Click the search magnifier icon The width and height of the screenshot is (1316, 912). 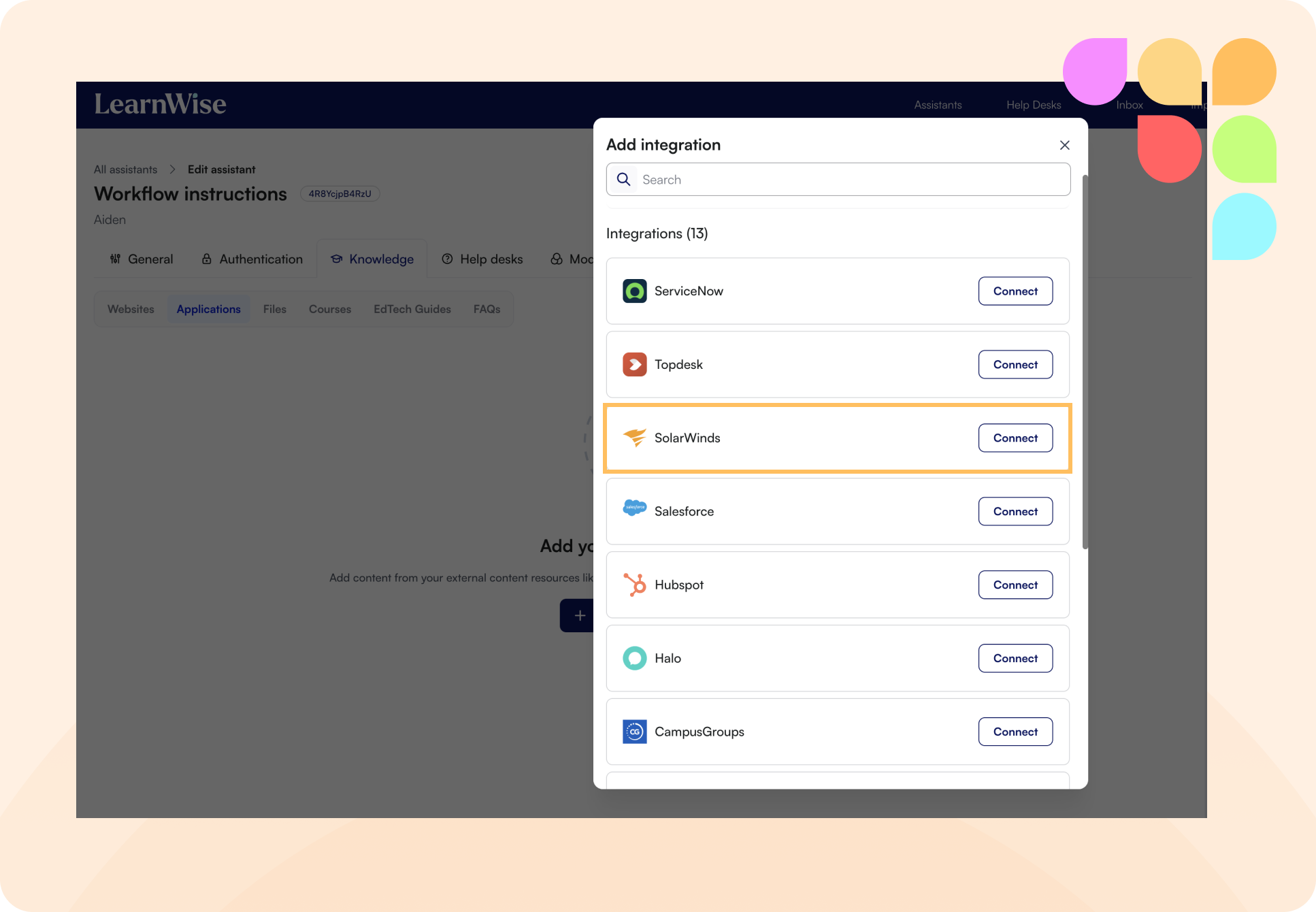tap(623, 180)
